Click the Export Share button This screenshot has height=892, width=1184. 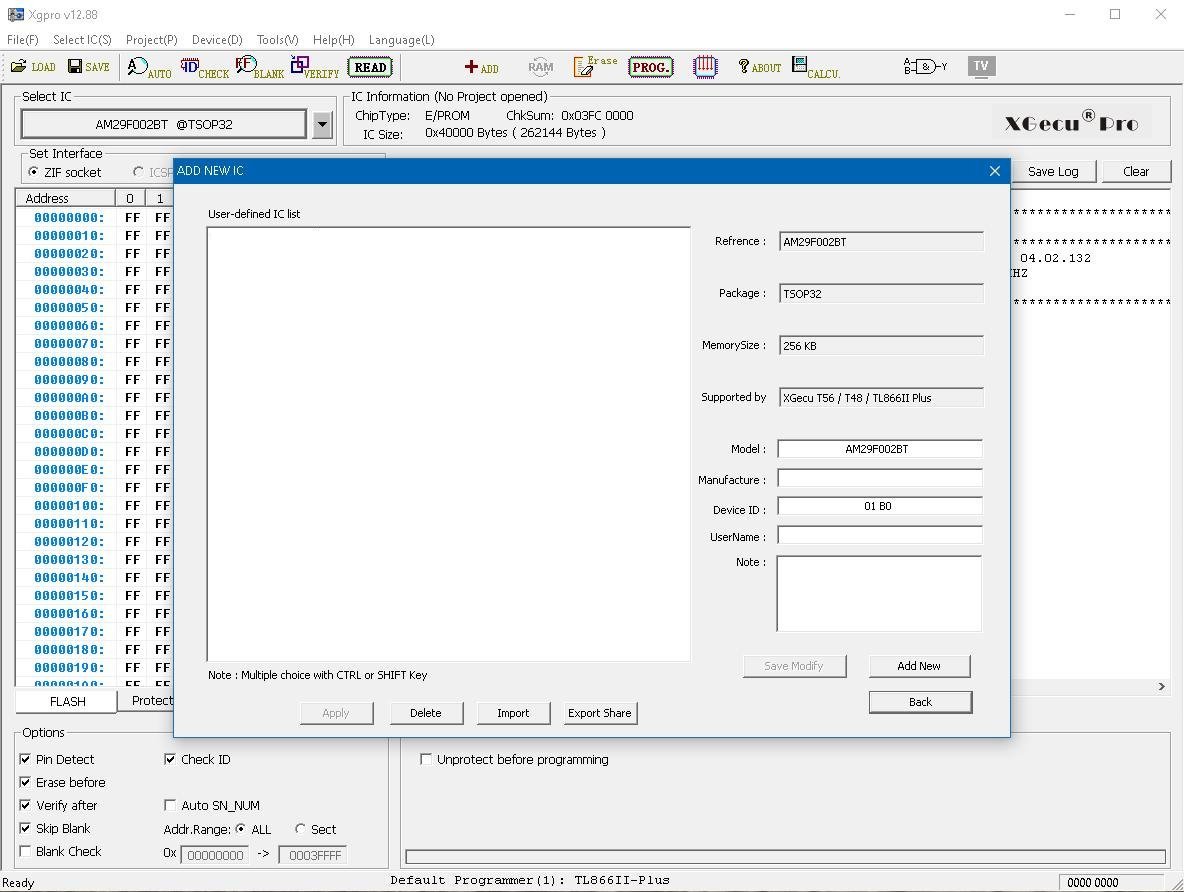tap(600, 713)
